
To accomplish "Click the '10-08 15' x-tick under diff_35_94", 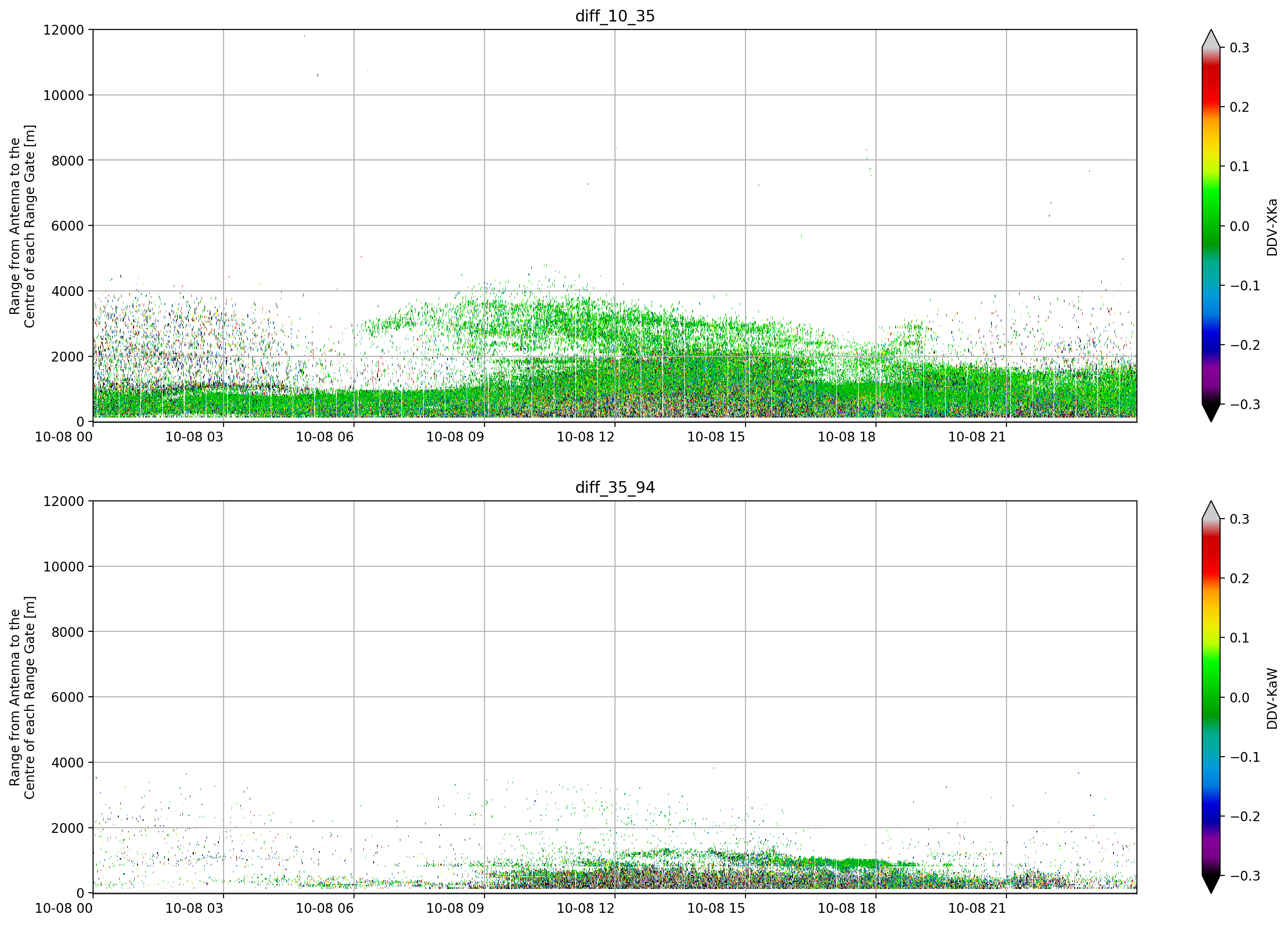I will click(x=716, y=908).
